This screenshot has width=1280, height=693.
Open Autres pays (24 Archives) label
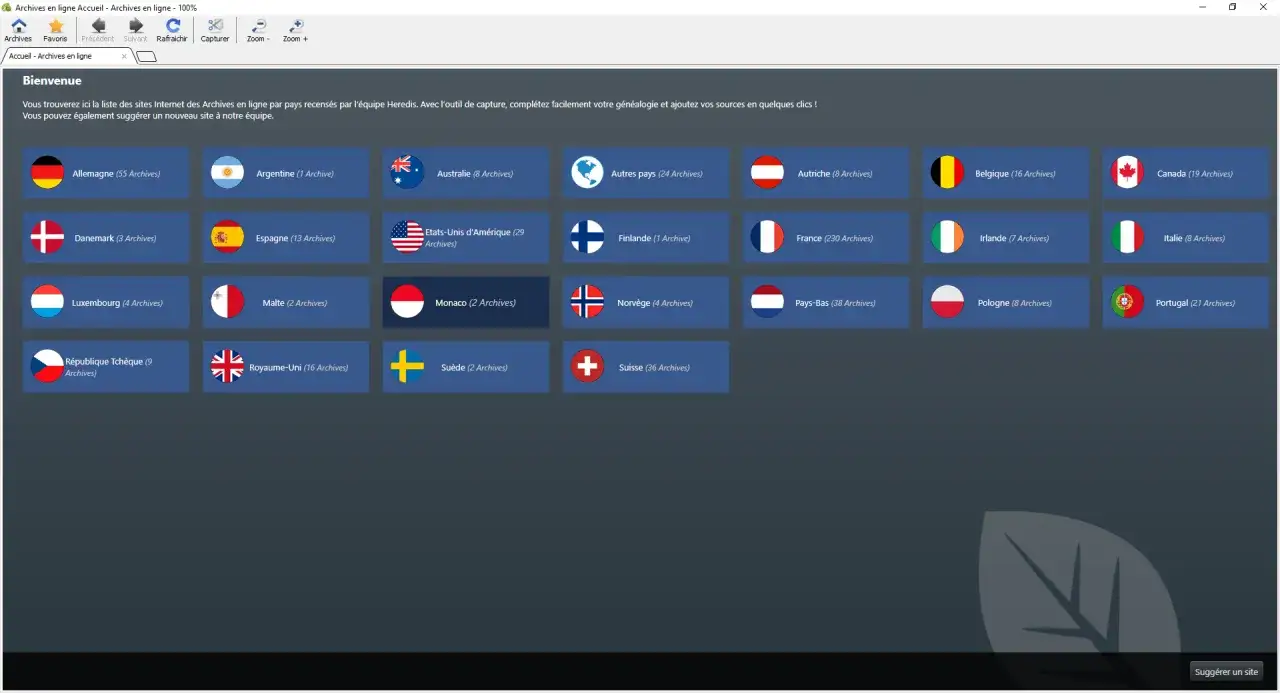coord(657,174)
